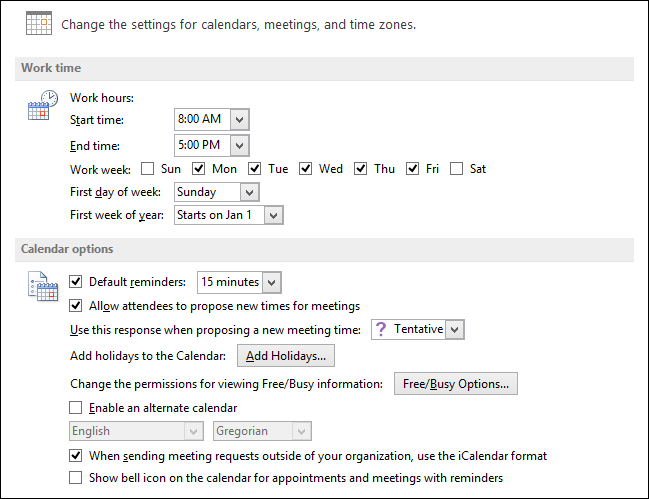Uncheck the iCalendar format option
The height and width of the screenshot is (499, 649).
point(76,456)
